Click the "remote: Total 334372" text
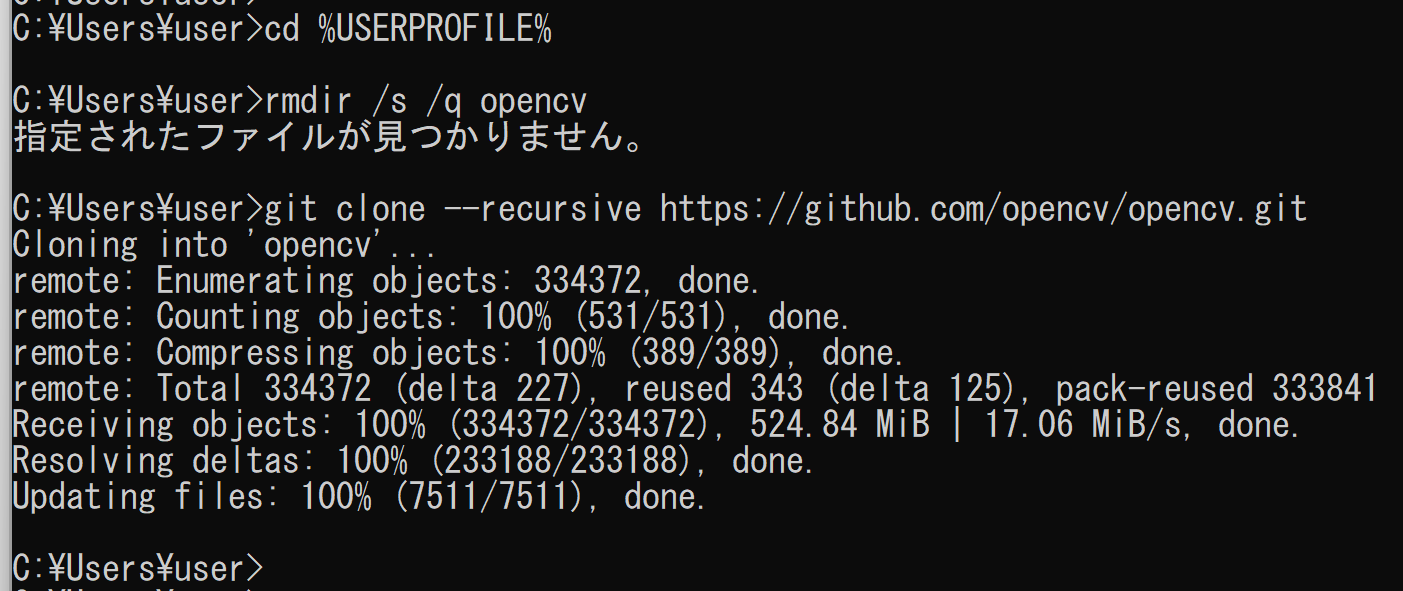Image resolution: width=1403 pixels, height=591 pixels. (192, 389)
